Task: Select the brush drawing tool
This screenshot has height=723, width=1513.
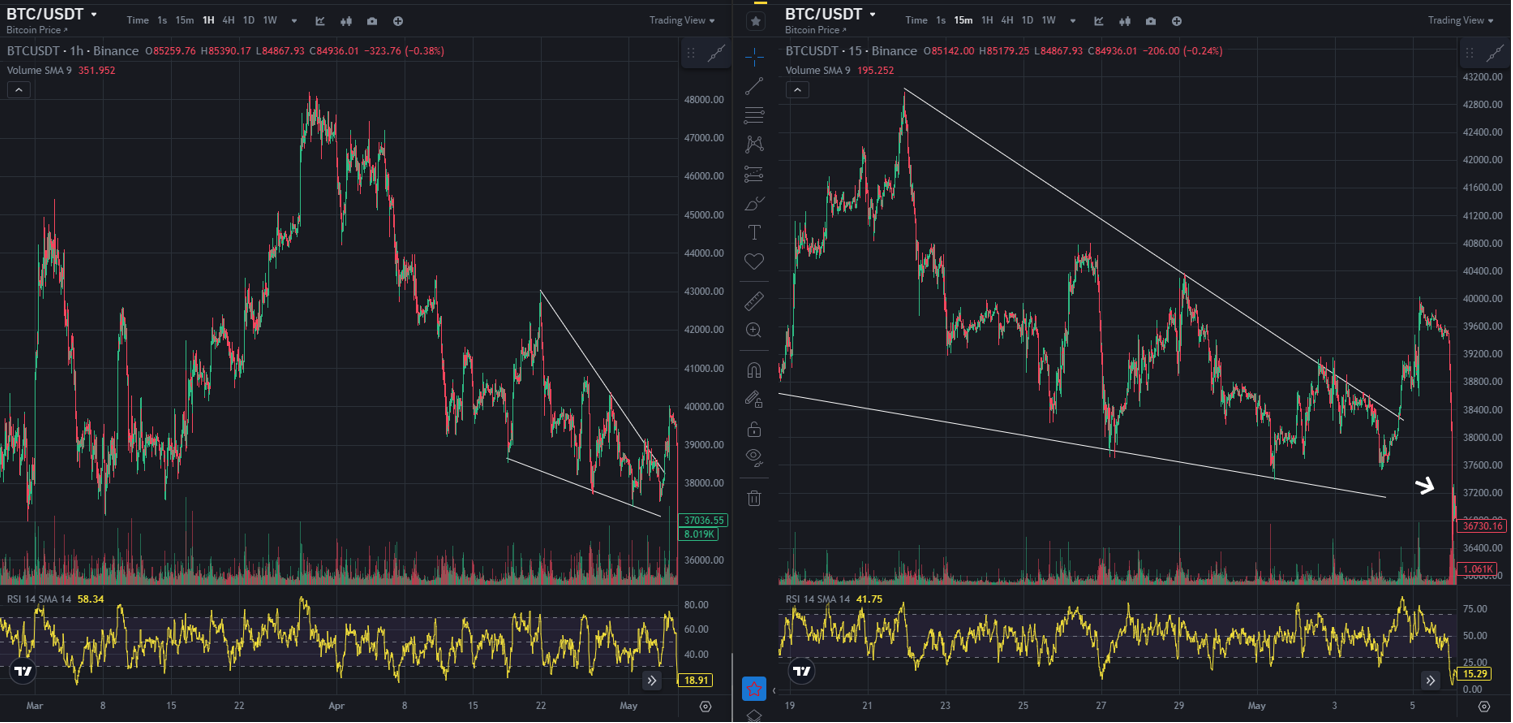Action: [x=754, y=203]
